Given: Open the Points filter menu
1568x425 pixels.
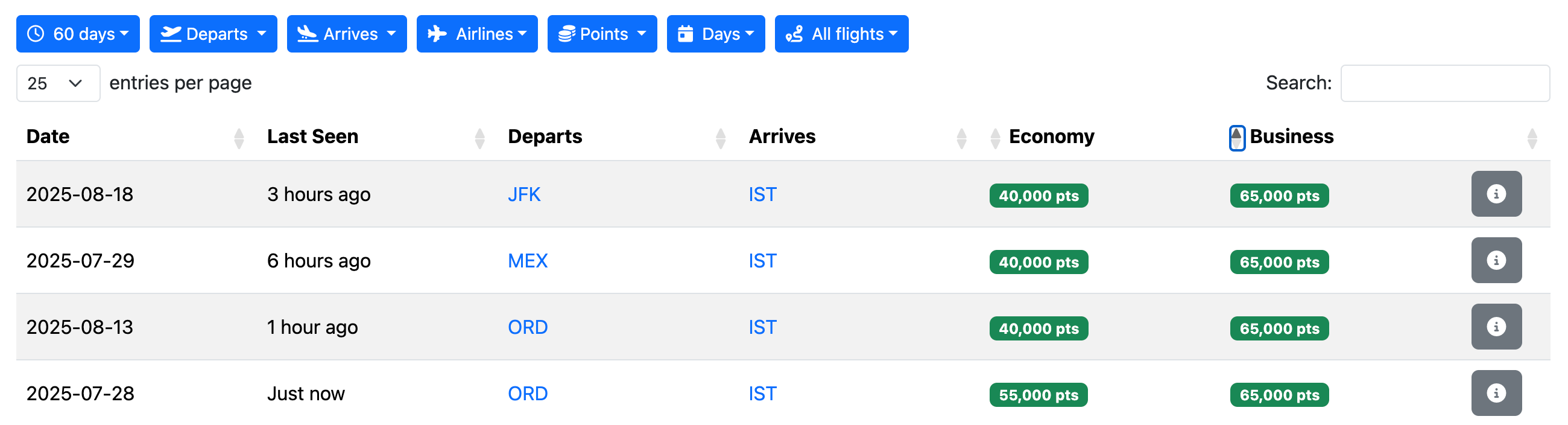Looking at the screenshot, I should click(601, 33).
